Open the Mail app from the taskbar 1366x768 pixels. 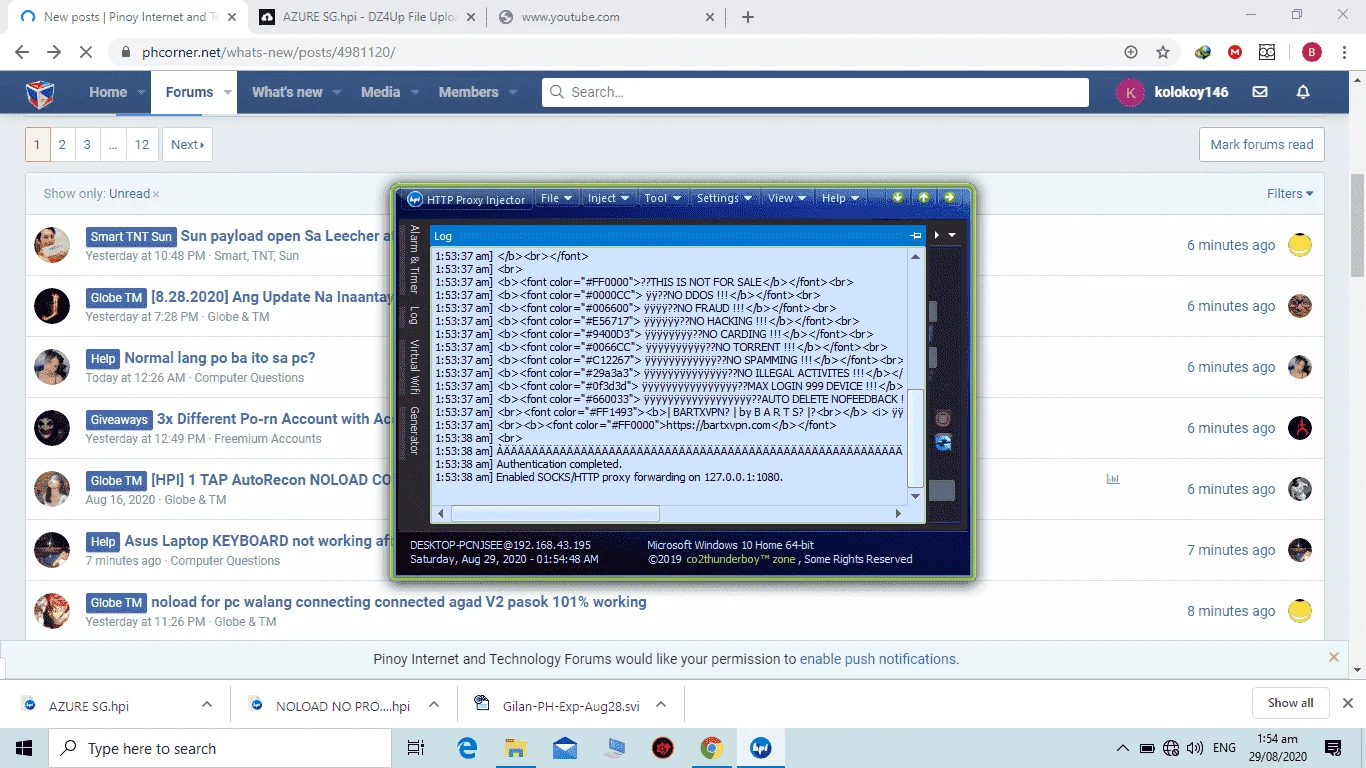coord(564,748)
